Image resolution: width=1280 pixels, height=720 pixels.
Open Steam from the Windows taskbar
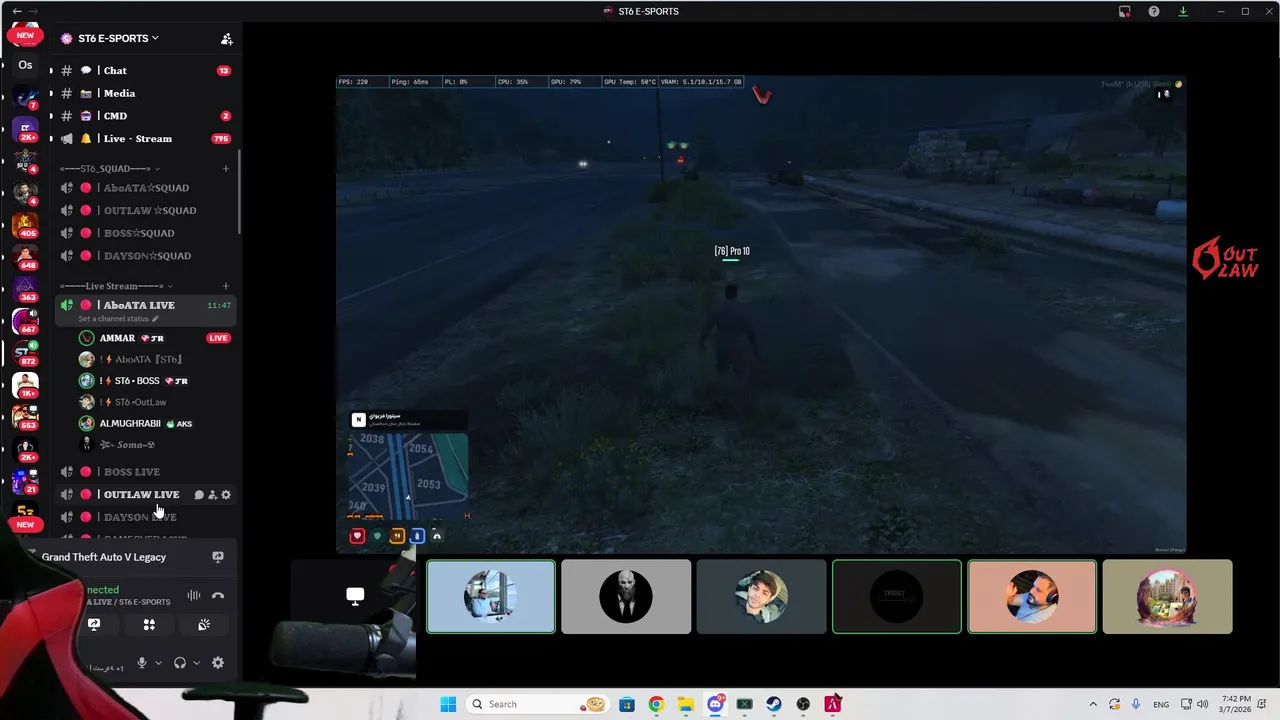pos(774,704)
